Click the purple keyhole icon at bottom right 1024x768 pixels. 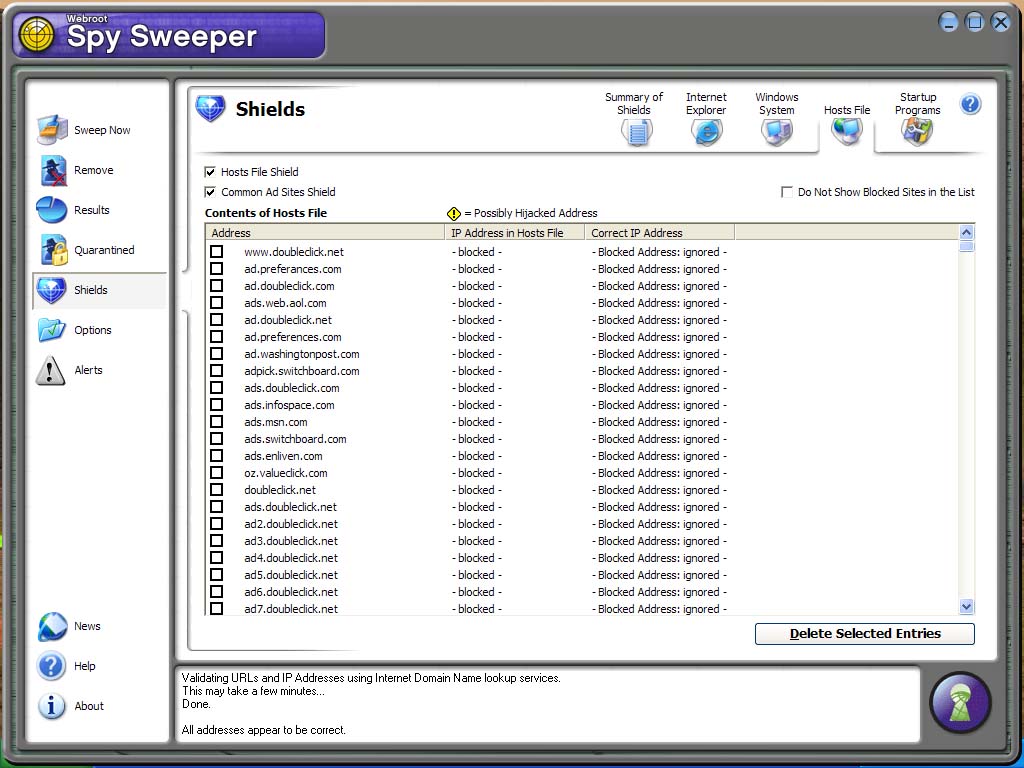click(x=960, y=703)
